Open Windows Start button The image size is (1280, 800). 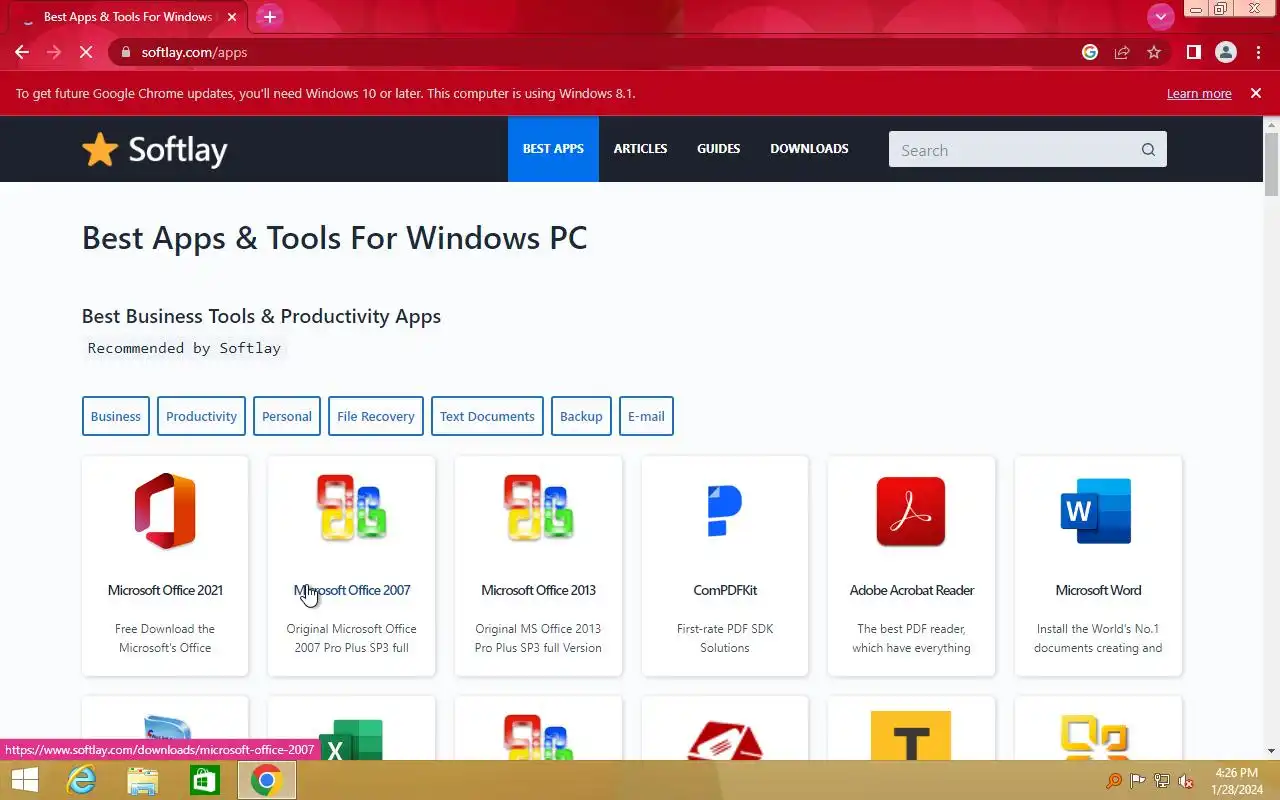(x=24, y=780)
